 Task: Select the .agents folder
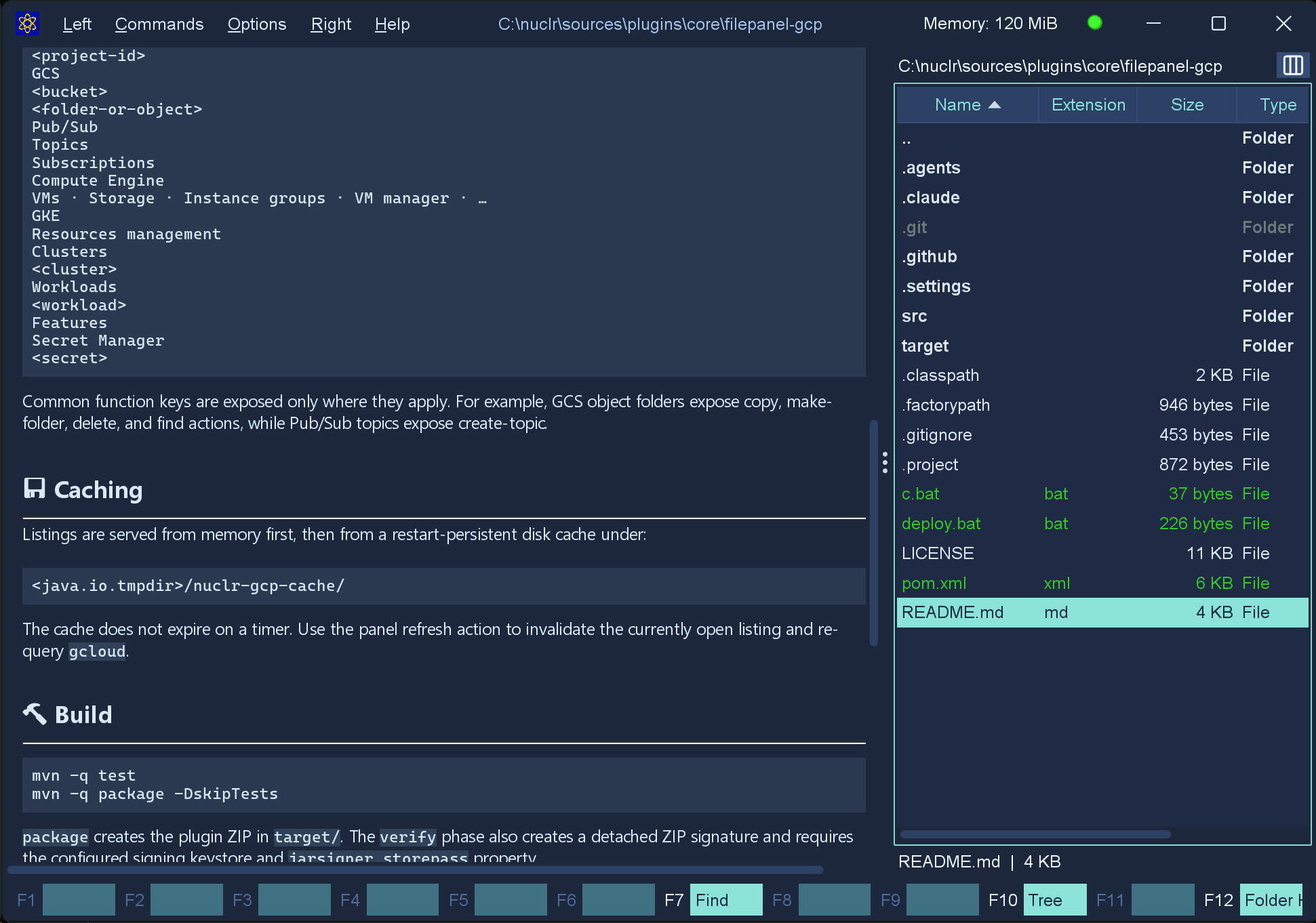(1102, 168)
